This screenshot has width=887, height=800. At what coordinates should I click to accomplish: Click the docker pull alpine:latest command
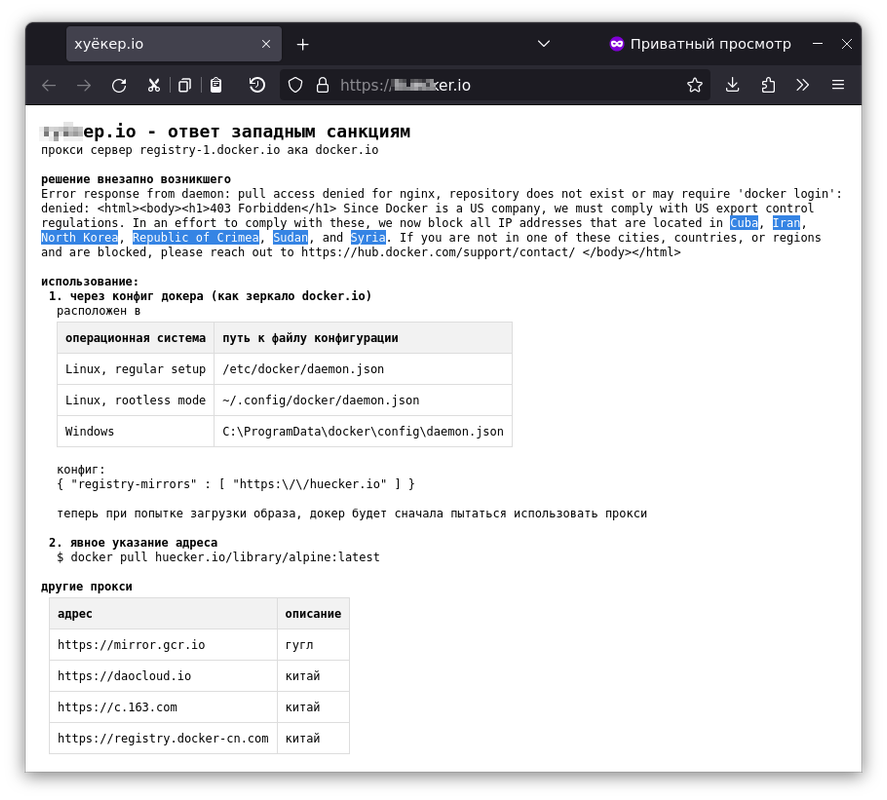point(218,557)
